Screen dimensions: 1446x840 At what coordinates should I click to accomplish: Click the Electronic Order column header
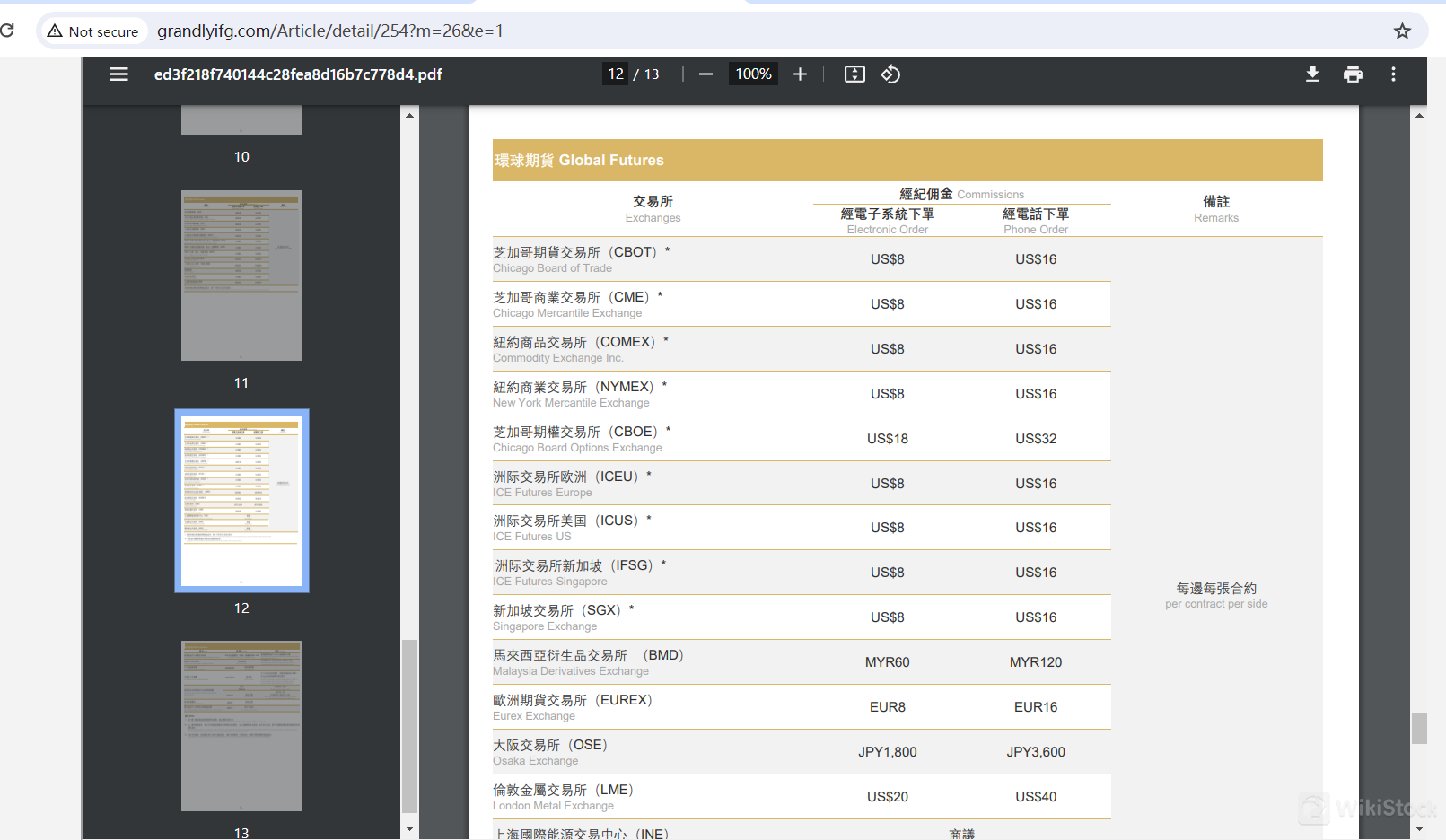(x=887, y=222)
